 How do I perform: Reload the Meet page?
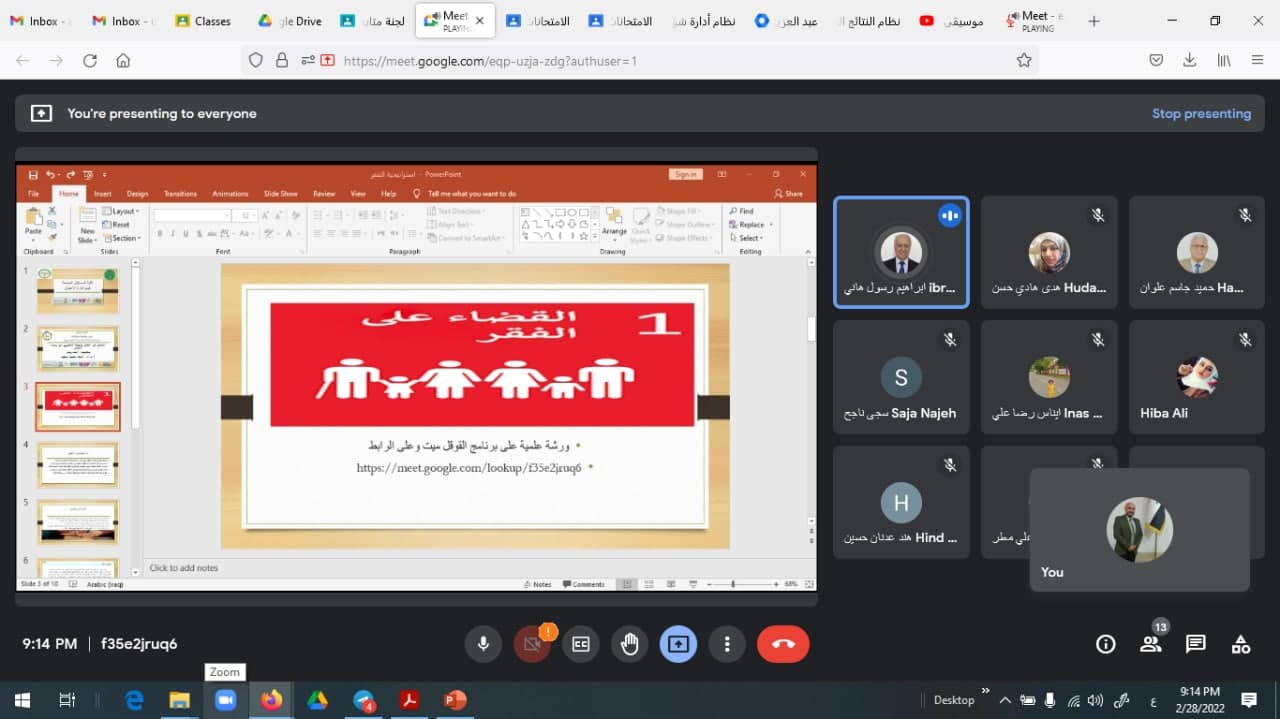90,61
